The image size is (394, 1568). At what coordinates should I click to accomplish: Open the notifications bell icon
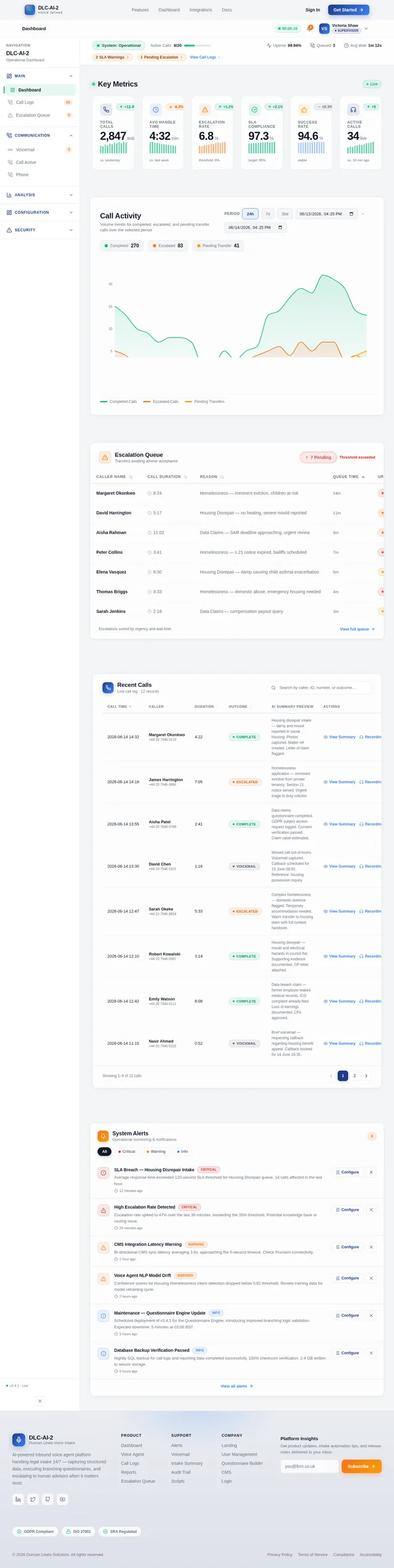click(309, 28)
